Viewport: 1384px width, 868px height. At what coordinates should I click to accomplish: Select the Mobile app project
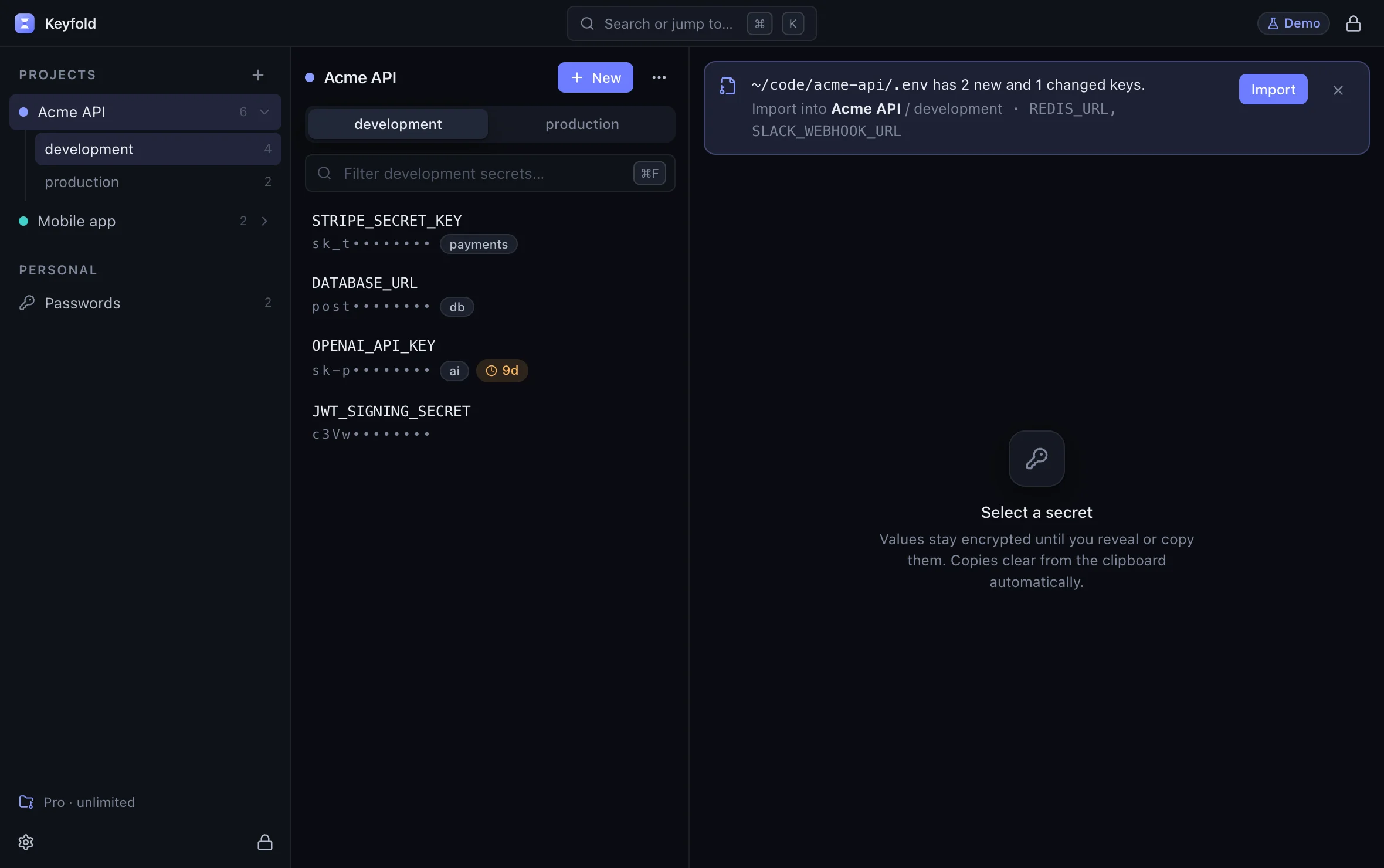pos(145,221)
